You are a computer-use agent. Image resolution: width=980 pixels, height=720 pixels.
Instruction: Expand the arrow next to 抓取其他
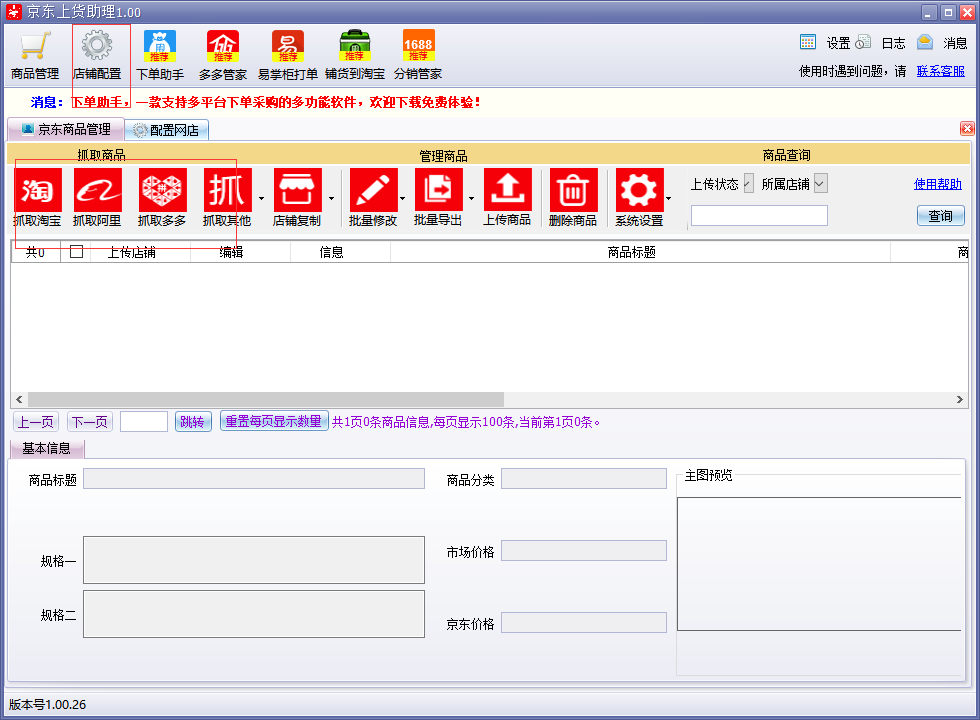(x=261, y=199)
